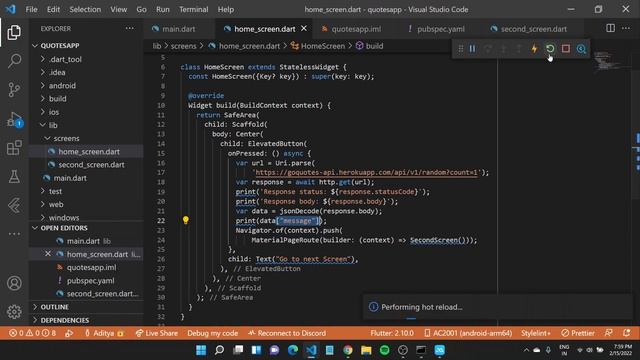This screenshot has height=360, width=640.
Task: Open the Selection menu
Action: (85, 9)
